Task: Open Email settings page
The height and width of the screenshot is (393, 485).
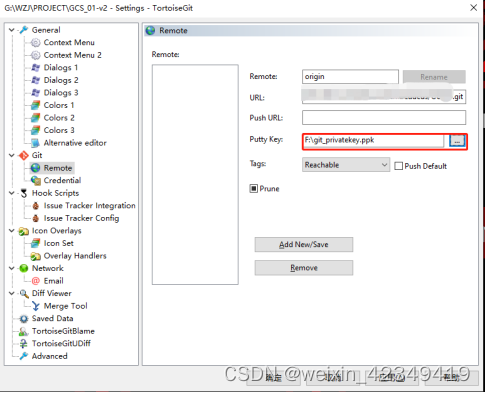Action: (53, 281)
